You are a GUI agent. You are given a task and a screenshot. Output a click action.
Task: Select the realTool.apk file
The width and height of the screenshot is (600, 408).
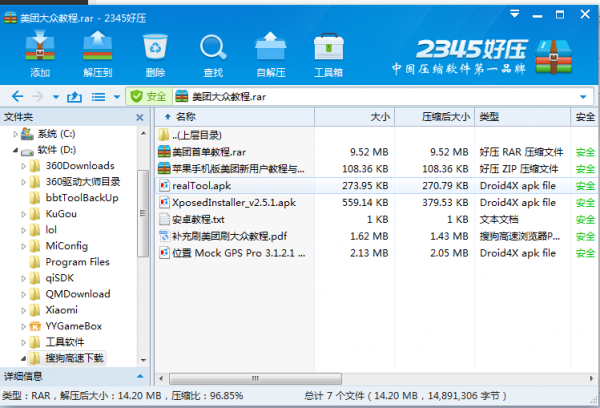(x=377, y=186)
